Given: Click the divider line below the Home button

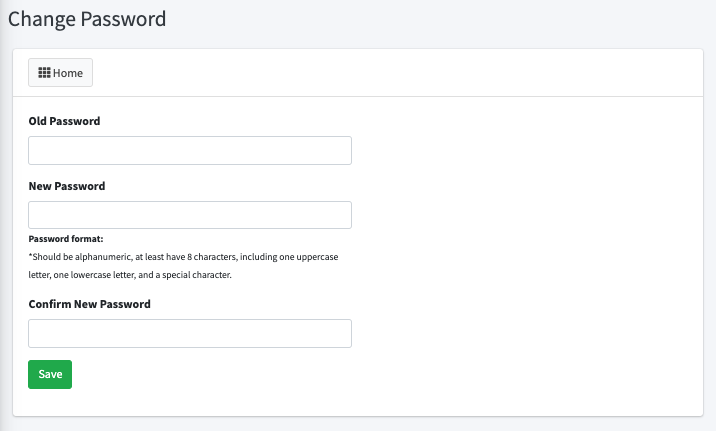Looking at the screenshot, I should pyautogui.click(x=358, y=96).
